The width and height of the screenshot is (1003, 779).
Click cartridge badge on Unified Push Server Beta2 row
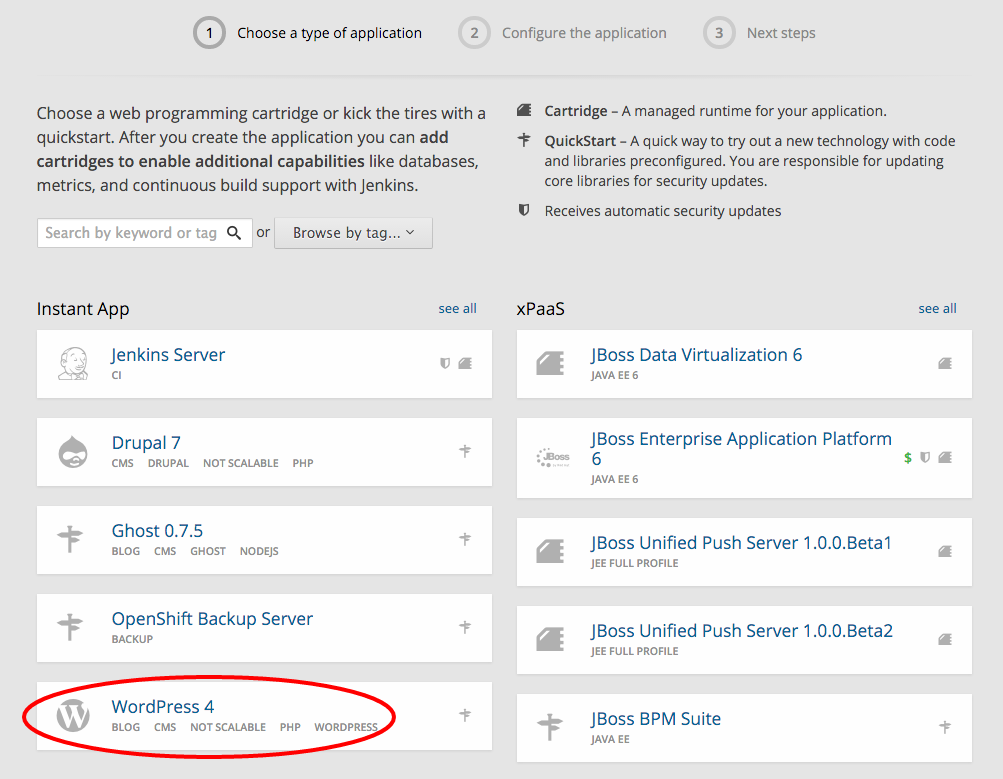point(945,639)
